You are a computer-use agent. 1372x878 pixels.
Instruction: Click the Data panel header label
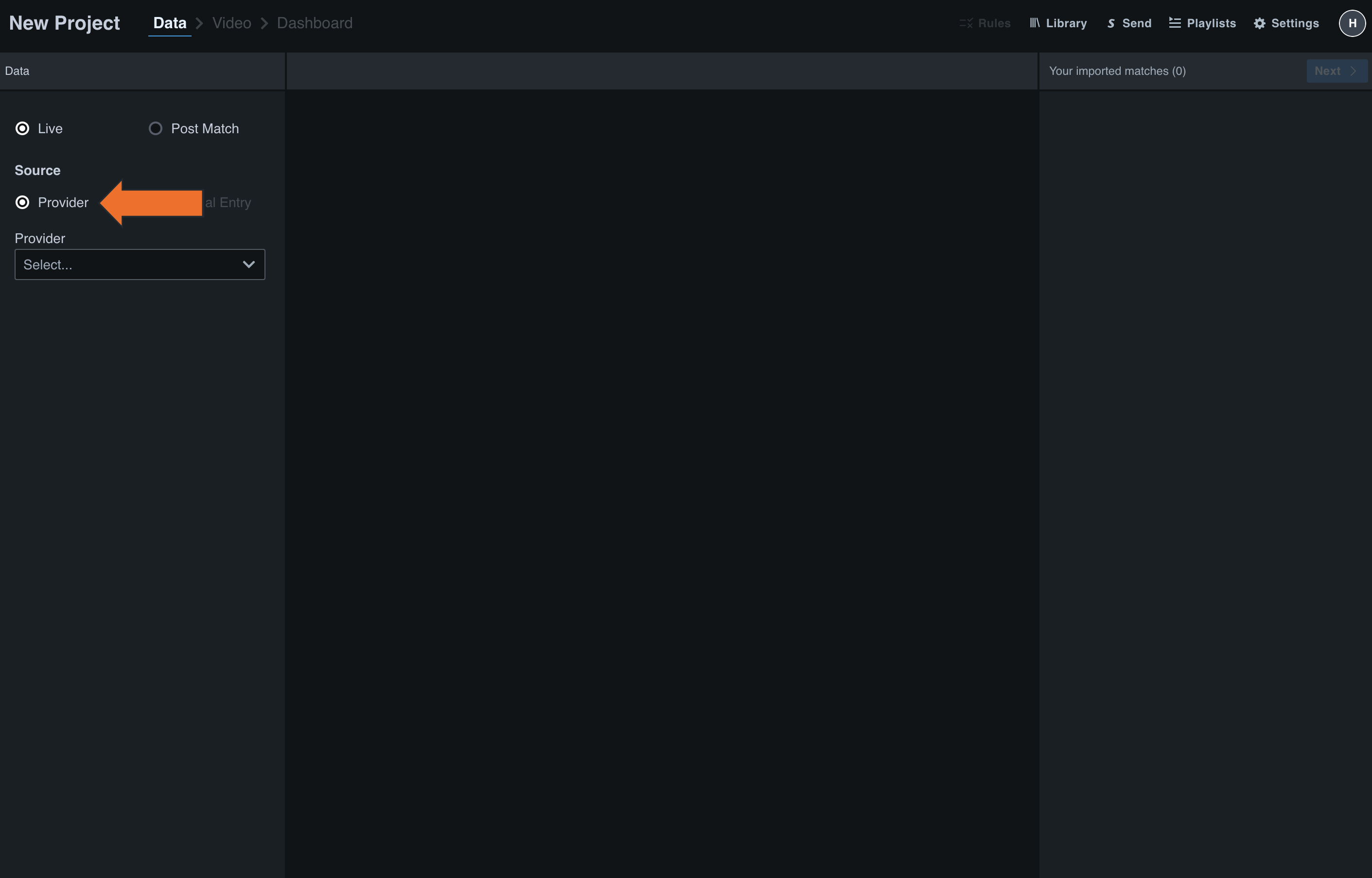pos(17,70)
